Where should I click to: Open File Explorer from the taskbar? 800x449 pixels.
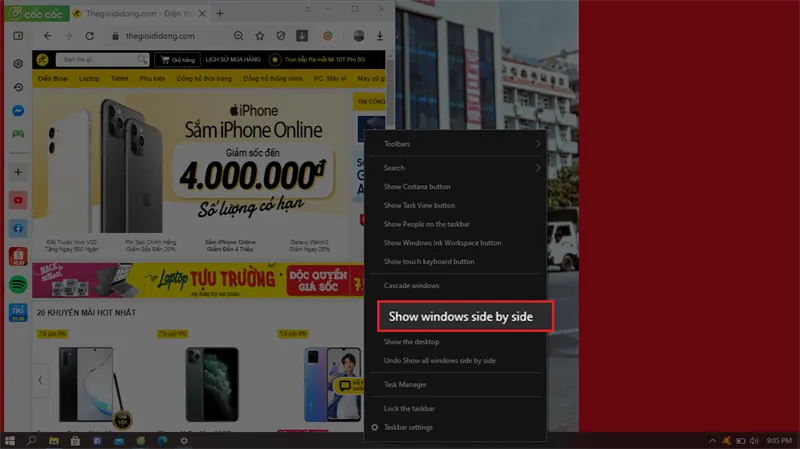click(54, 440)
